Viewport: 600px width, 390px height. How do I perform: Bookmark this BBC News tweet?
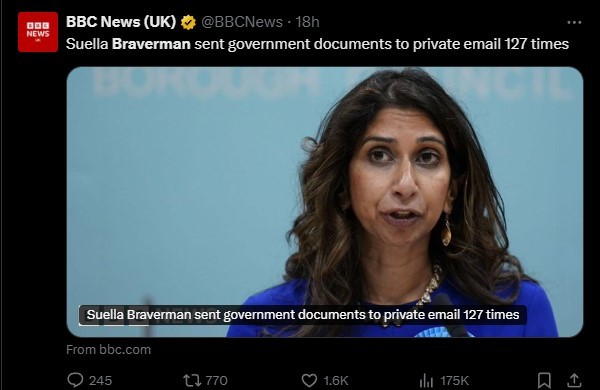point(544,380)
